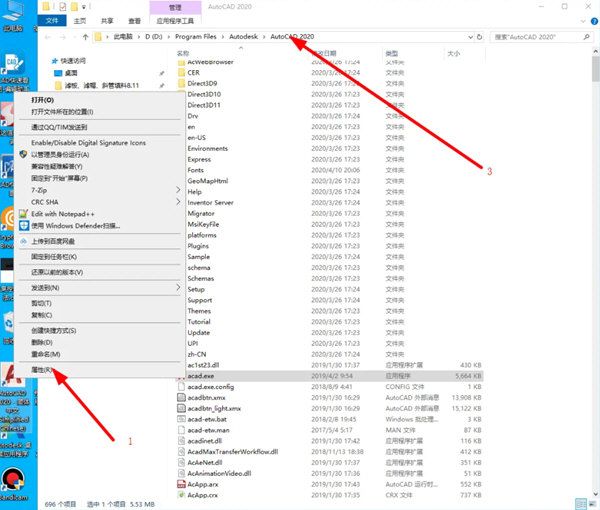This screenshot has height=510, width=600.
Task: Select the acad.exe file row
Action: [x=329, y=376]
